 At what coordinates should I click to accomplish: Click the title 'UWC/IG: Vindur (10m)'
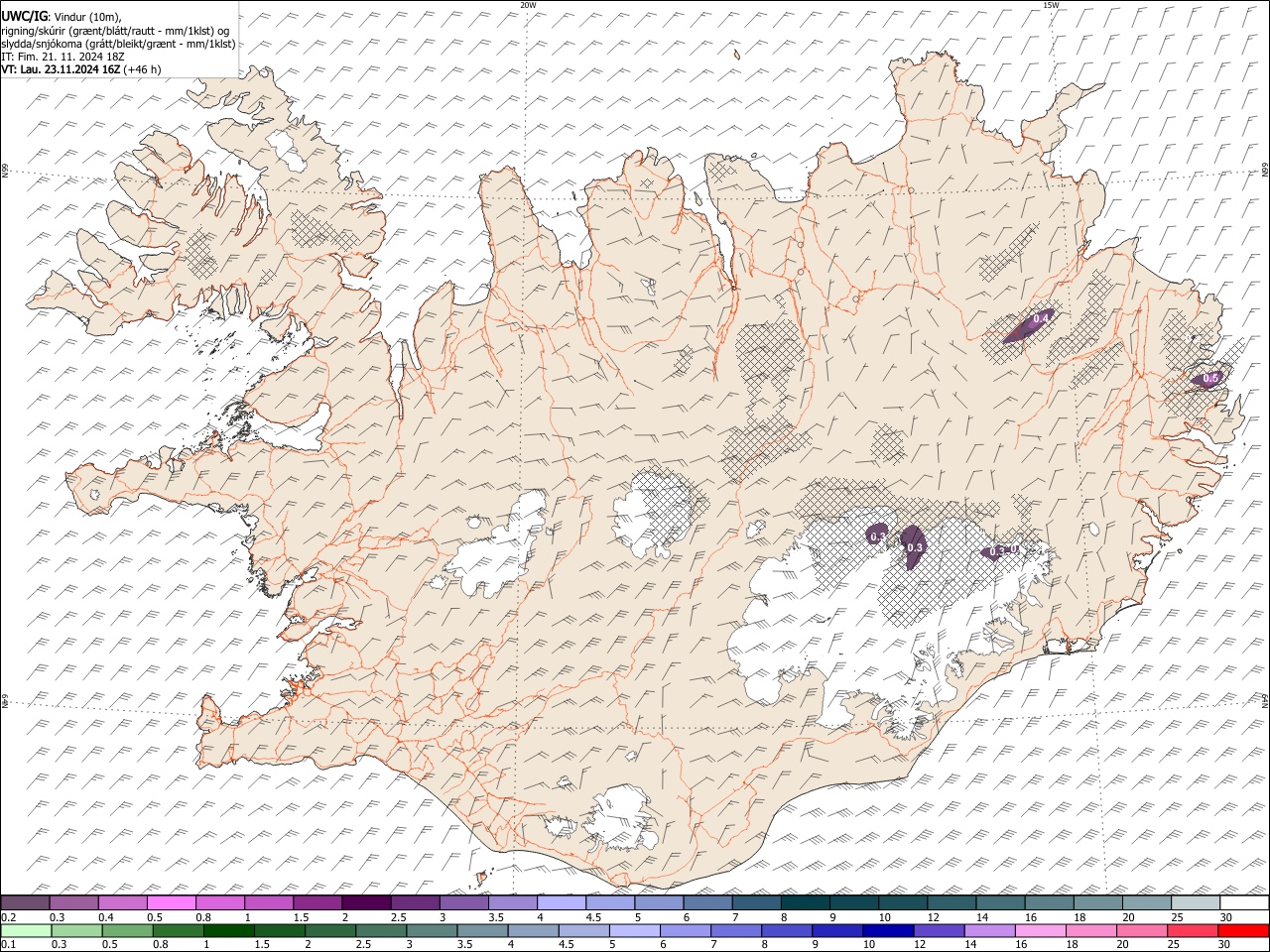point(62,17)
